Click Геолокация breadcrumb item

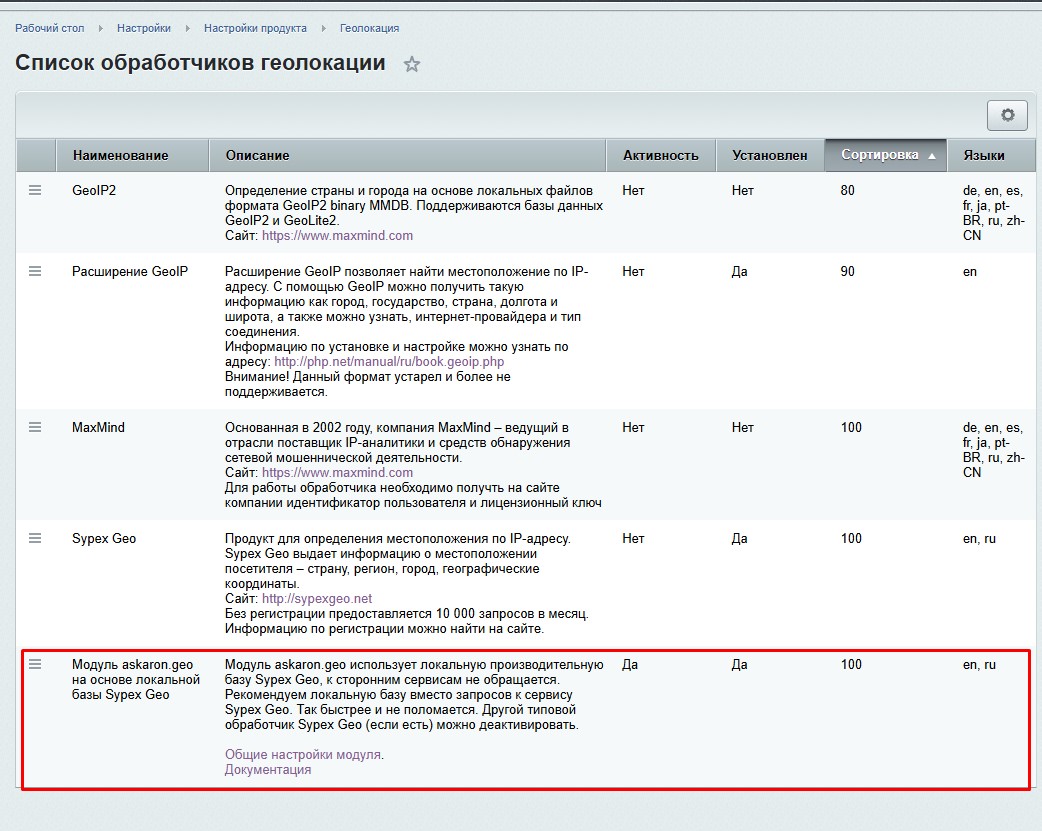point(369,28)
